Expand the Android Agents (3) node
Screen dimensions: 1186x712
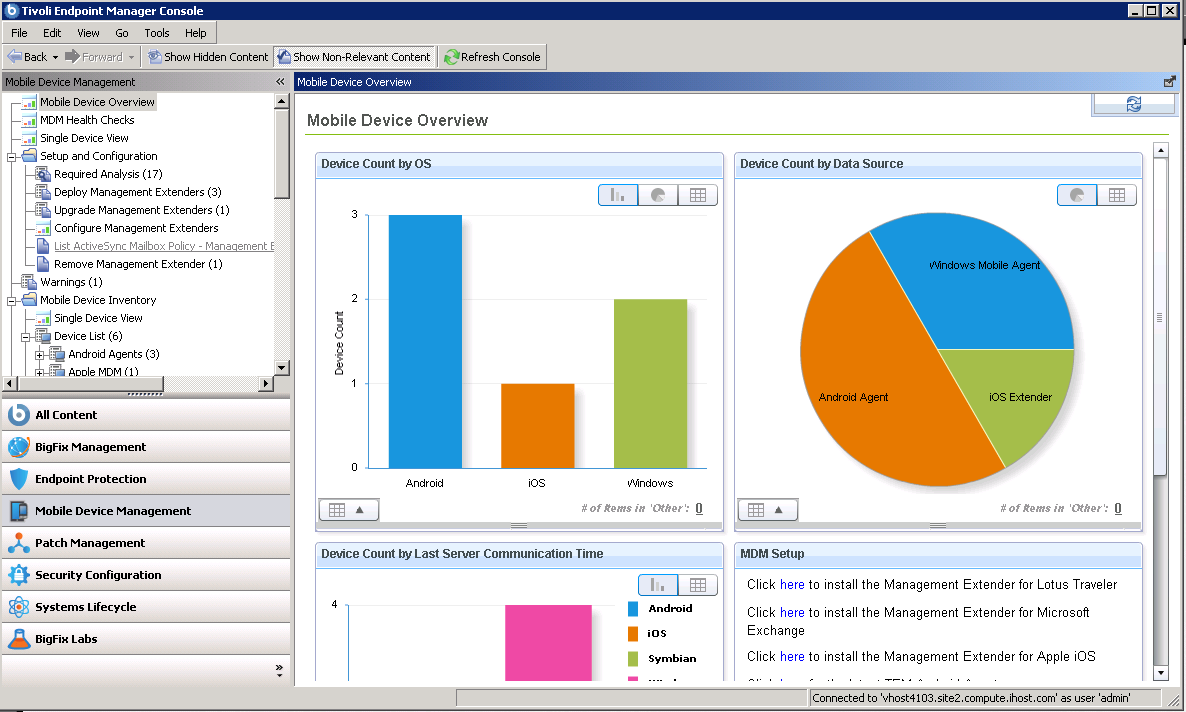point(39,355)
